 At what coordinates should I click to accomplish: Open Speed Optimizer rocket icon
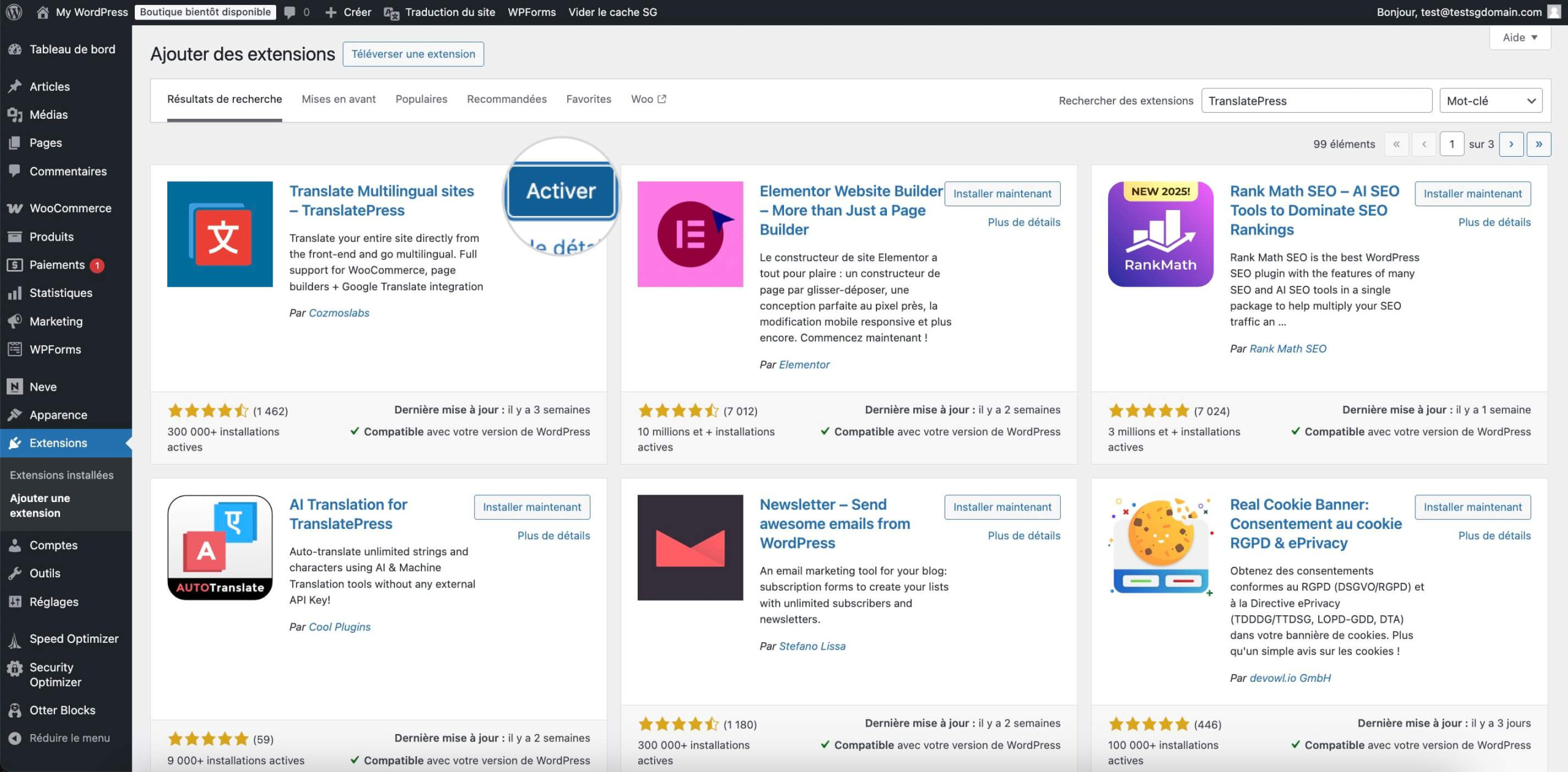[x=15, y=639]
